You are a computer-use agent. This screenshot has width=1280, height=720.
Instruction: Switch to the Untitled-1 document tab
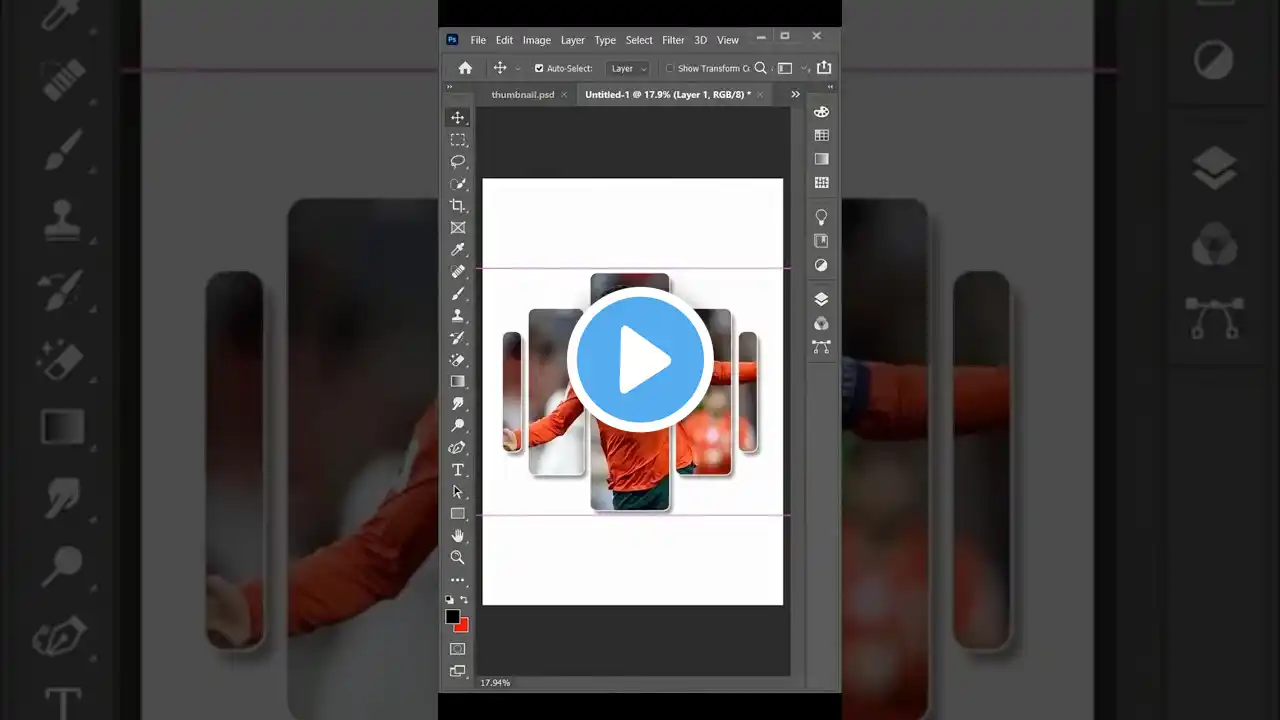tap(668, 94)
